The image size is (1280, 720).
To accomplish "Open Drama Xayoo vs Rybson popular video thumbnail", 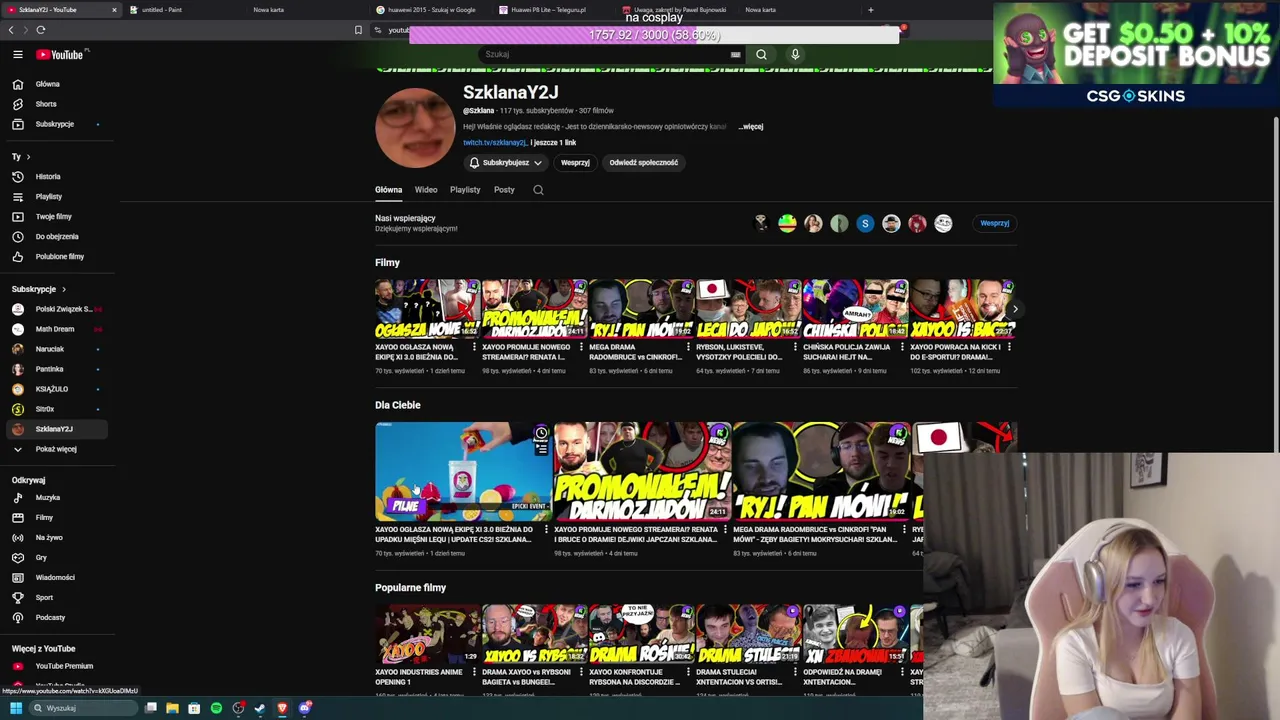I will coord(533,633).
